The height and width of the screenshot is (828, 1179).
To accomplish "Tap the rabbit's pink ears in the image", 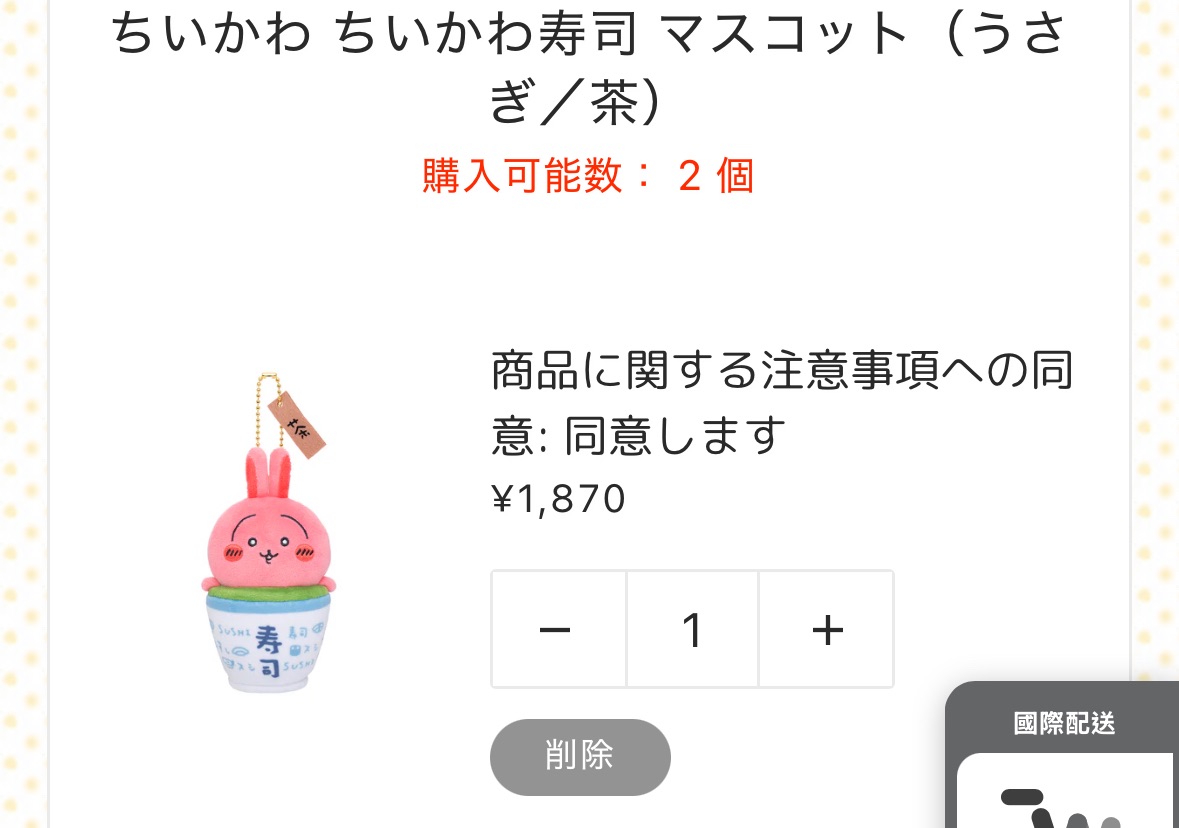I will coord(268,474).
